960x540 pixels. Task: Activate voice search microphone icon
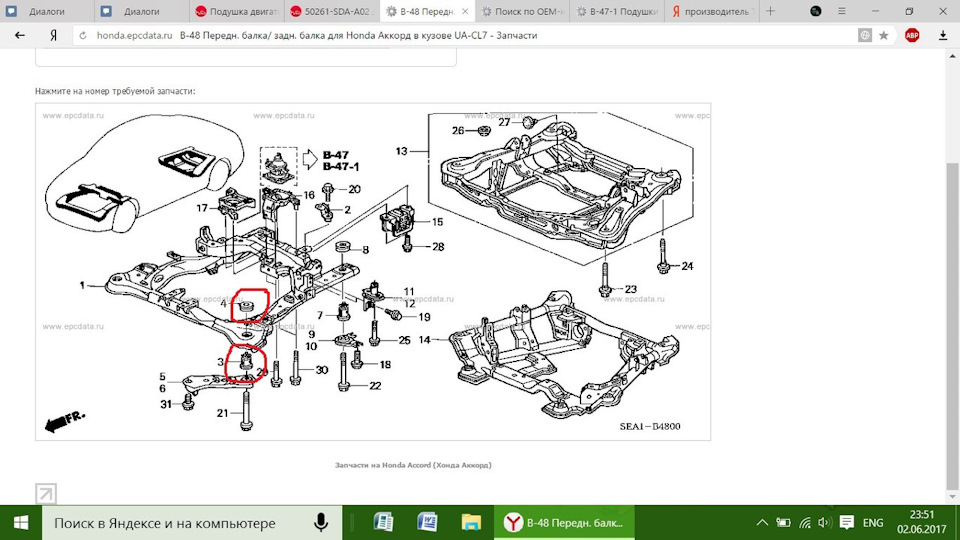coord(321,523)
